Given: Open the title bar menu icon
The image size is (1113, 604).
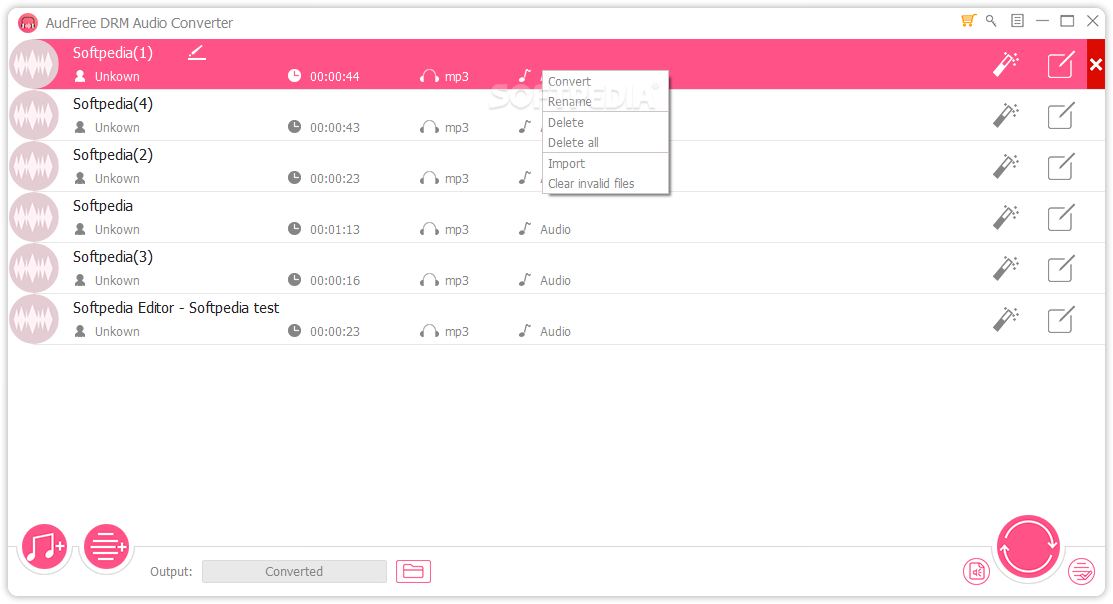Looking at the screenshot, I should pyautogui.click(x=1017, y=21).
